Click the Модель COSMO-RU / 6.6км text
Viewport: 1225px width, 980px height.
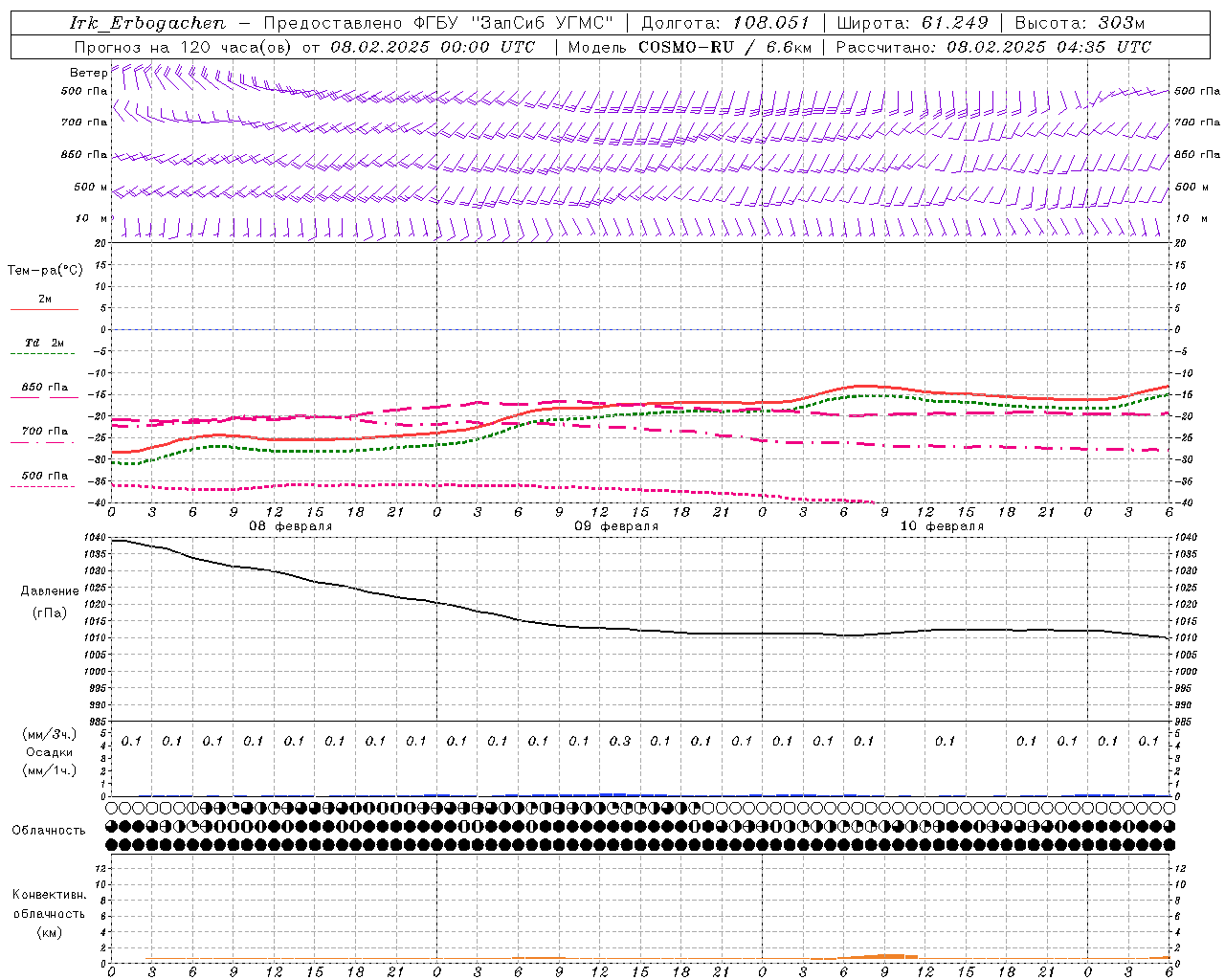tap(689, 47)
